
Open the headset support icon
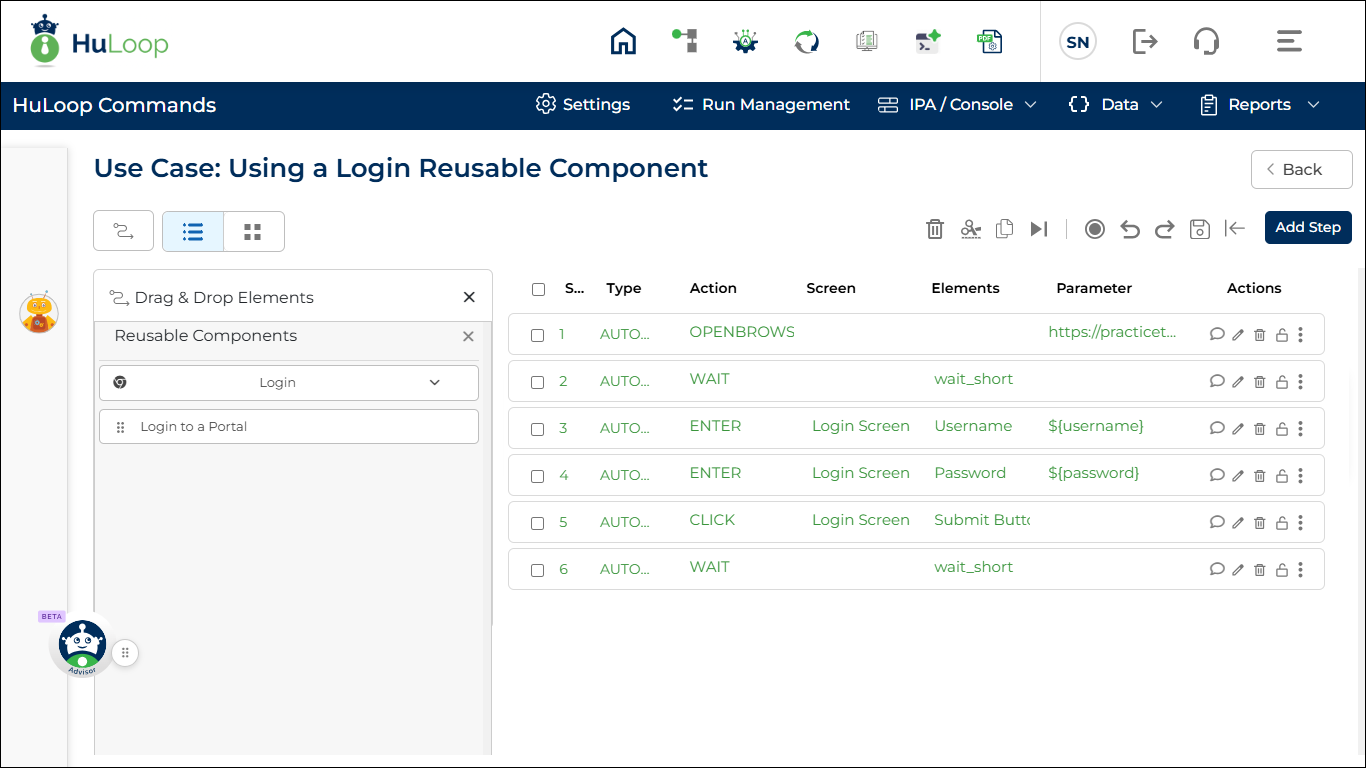pos(1207,41)
